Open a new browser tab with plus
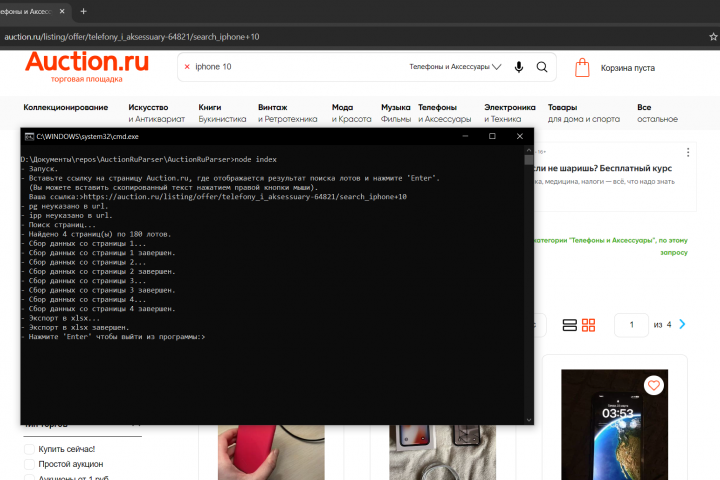 pos(83,11)
